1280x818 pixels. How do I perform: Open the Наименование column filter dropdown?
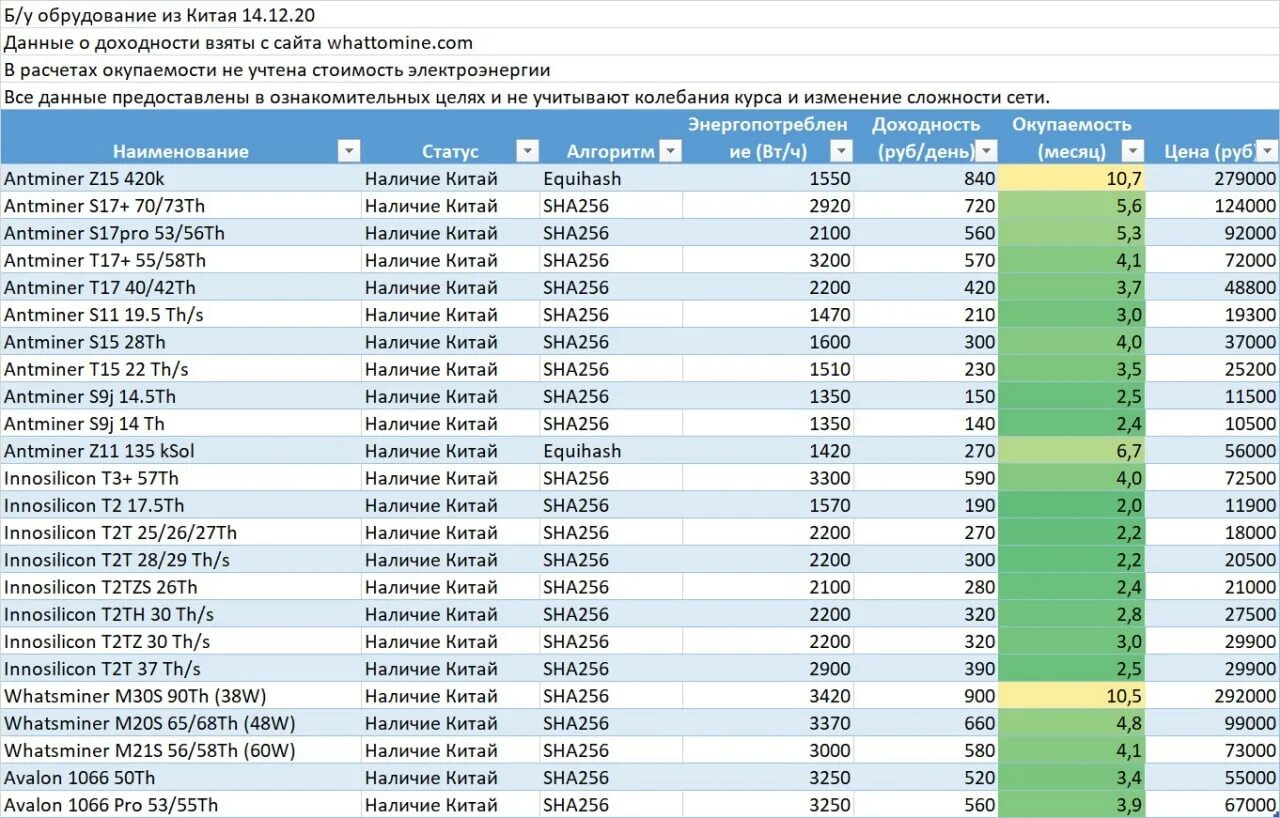[x=348, y=151]
